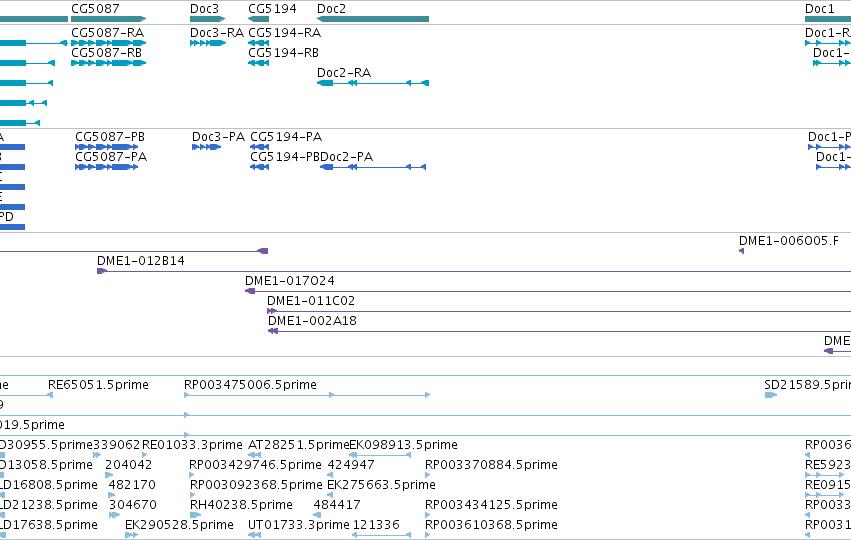
Task: Select the Doc2 gene bar
Action: pyautogui.click(x=373, y=19)
